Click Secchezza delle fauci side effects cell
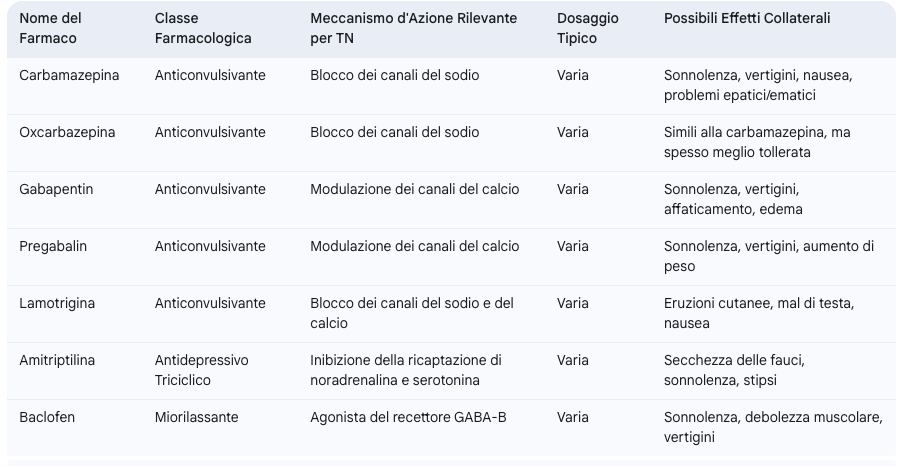 pos(734,370)
